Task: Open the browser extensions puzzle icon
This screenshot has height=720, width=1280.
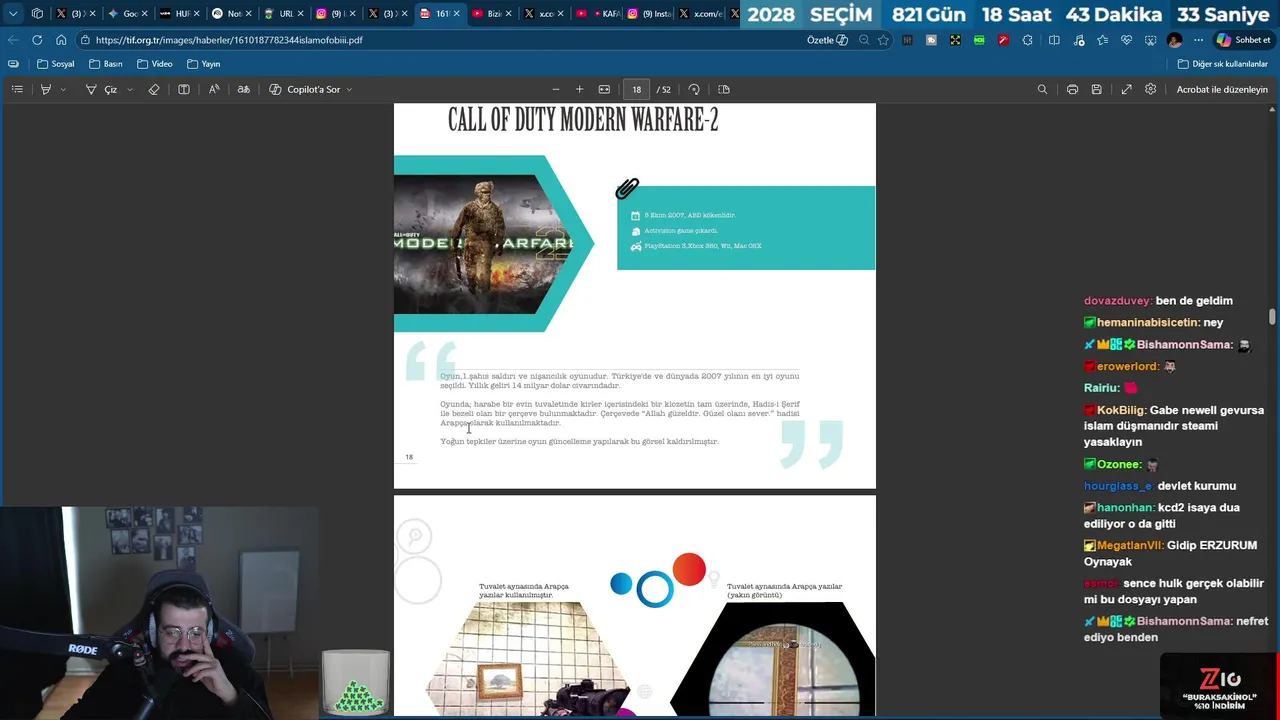Action: pos(1027,40)
